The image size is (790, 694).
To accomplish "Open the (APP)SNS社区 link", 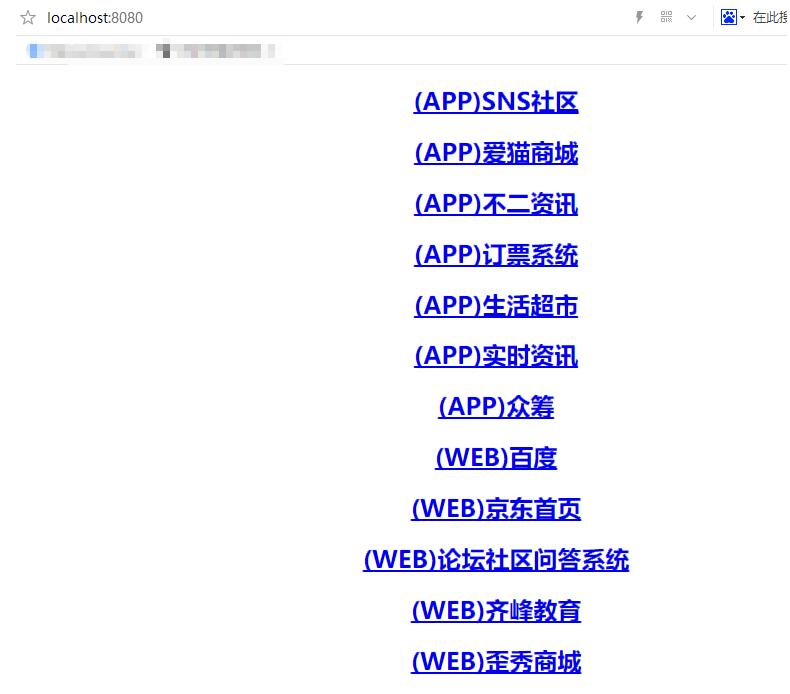I will coord(496,102).
